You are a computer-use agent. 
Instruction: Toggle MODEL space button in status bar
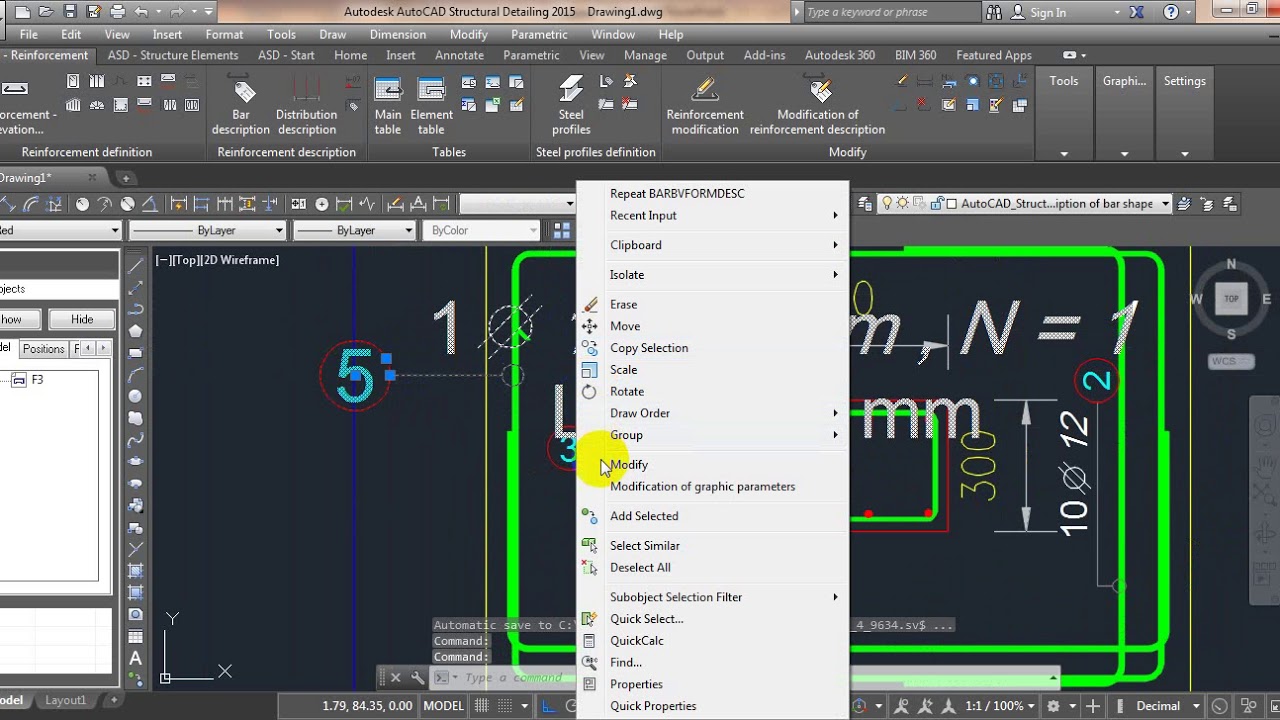point(444,706)
